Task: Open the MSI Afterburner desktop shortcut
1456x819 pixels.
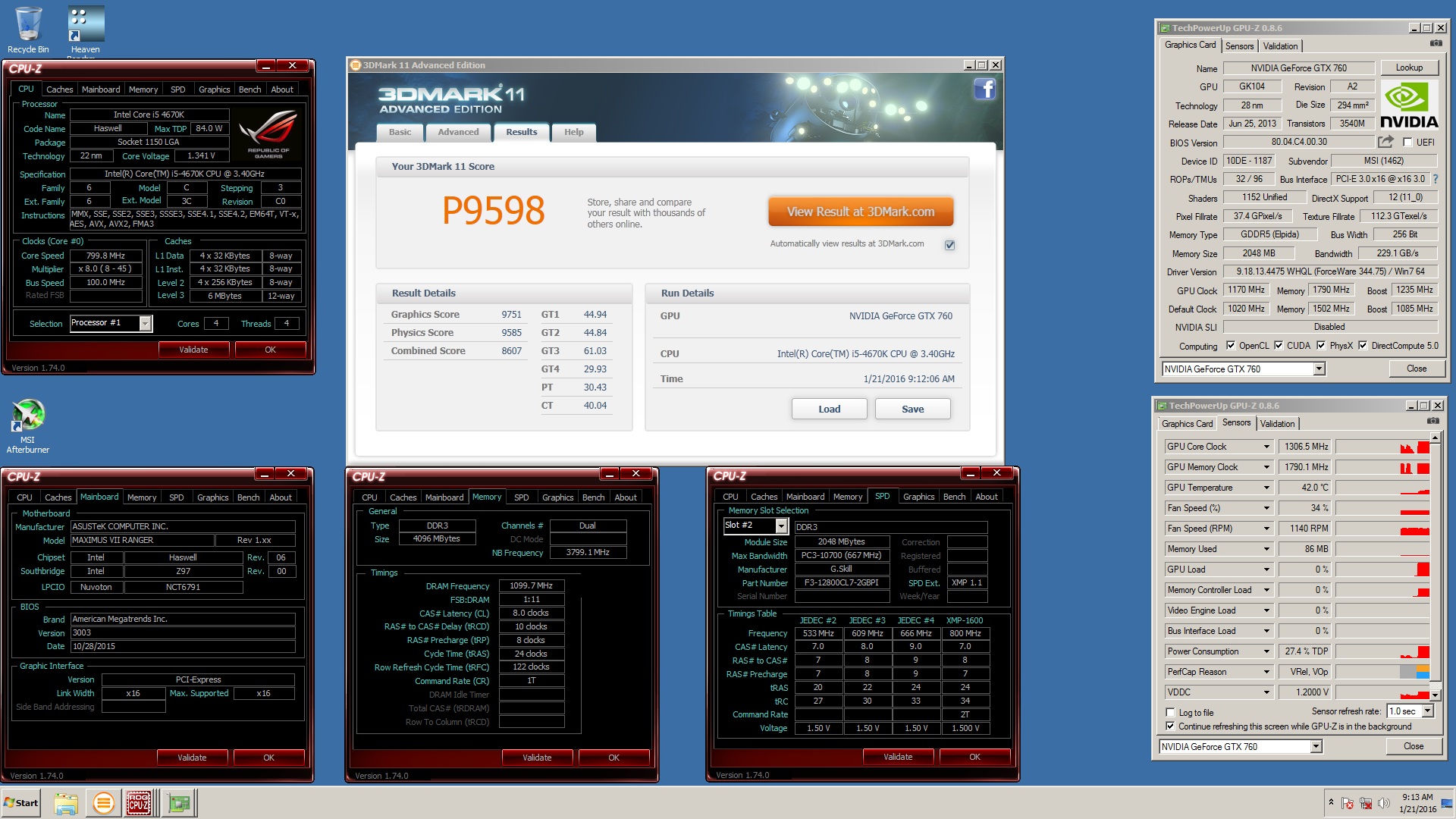Action: click(28, 426)
